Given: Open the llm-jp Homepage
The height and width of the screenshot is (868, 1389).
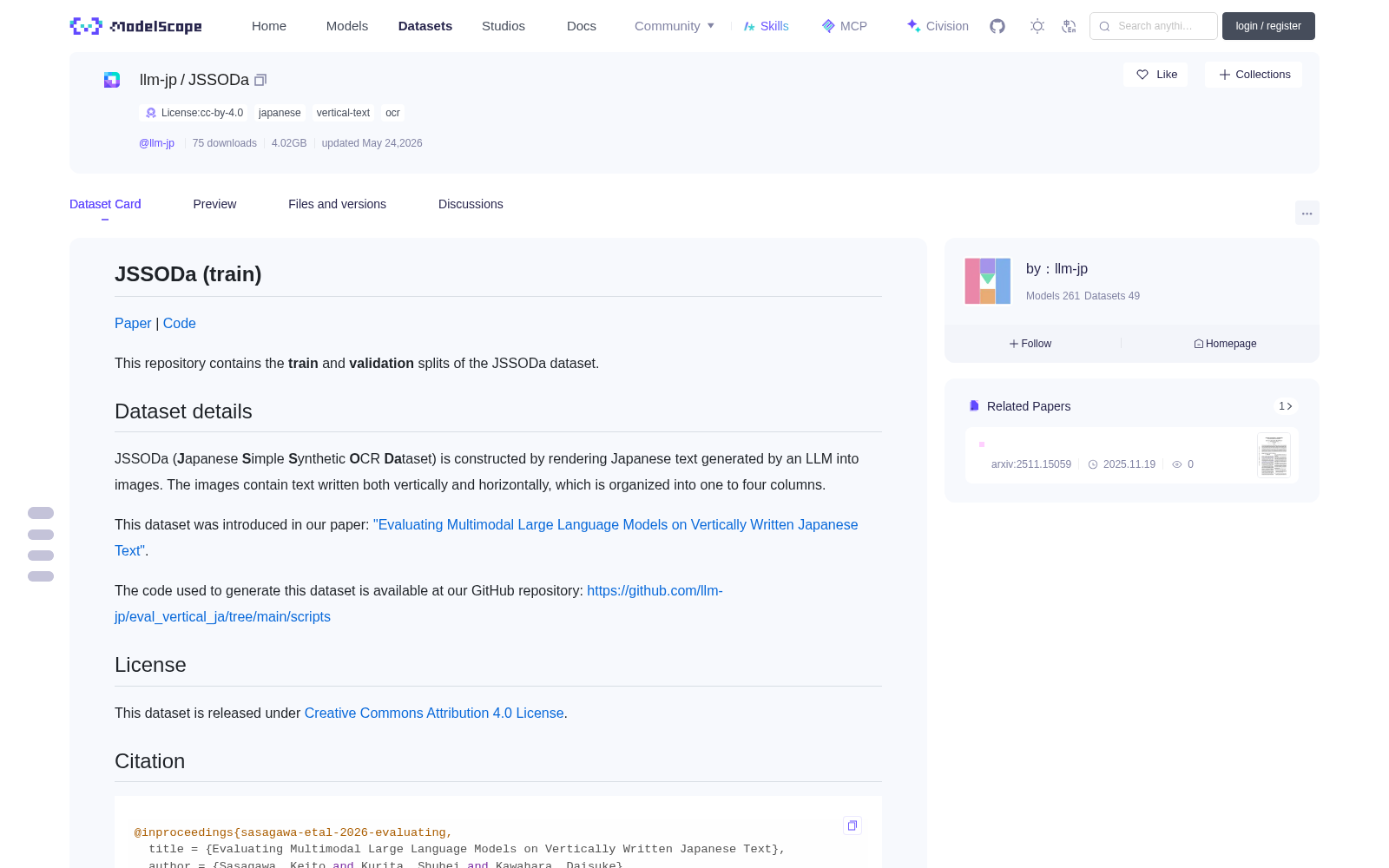Looking at the screenshot, I should pyautogui.click(x=1225, y=344).
